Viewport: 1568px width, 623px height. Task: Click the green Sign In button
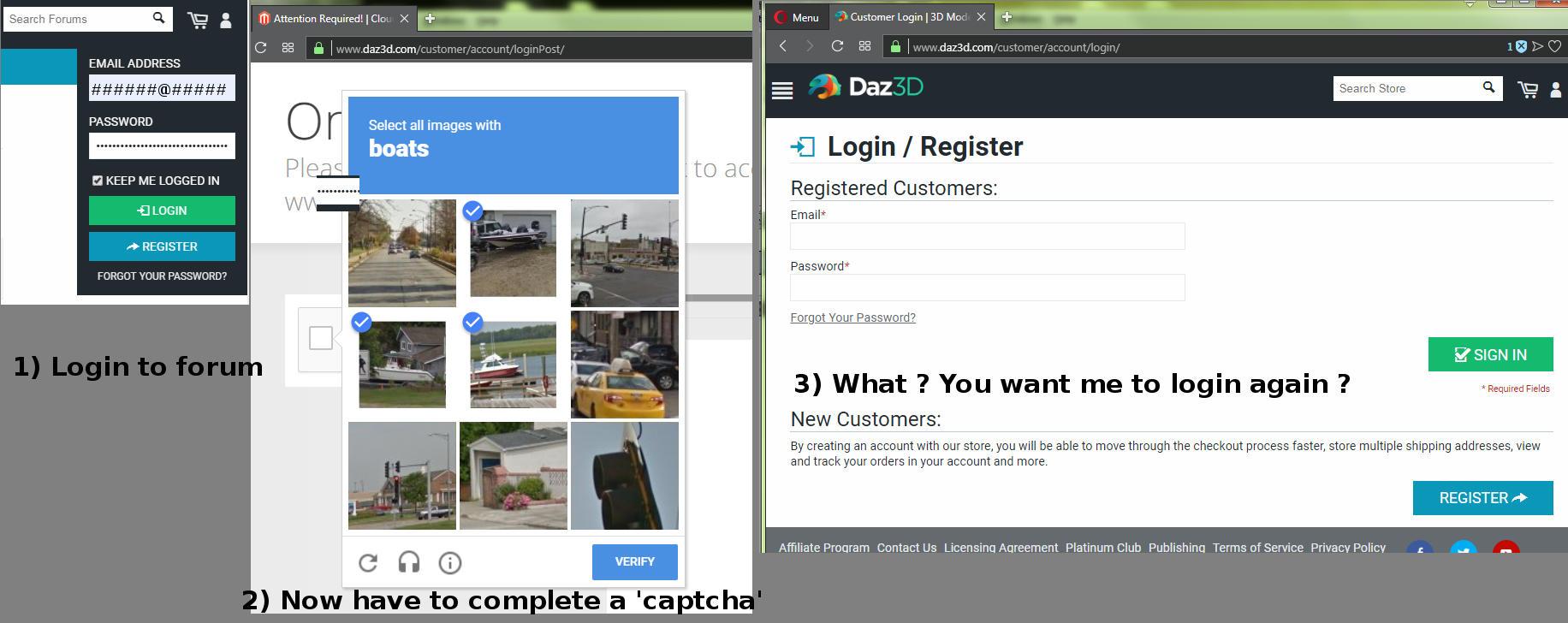[x=1491, y=354]
